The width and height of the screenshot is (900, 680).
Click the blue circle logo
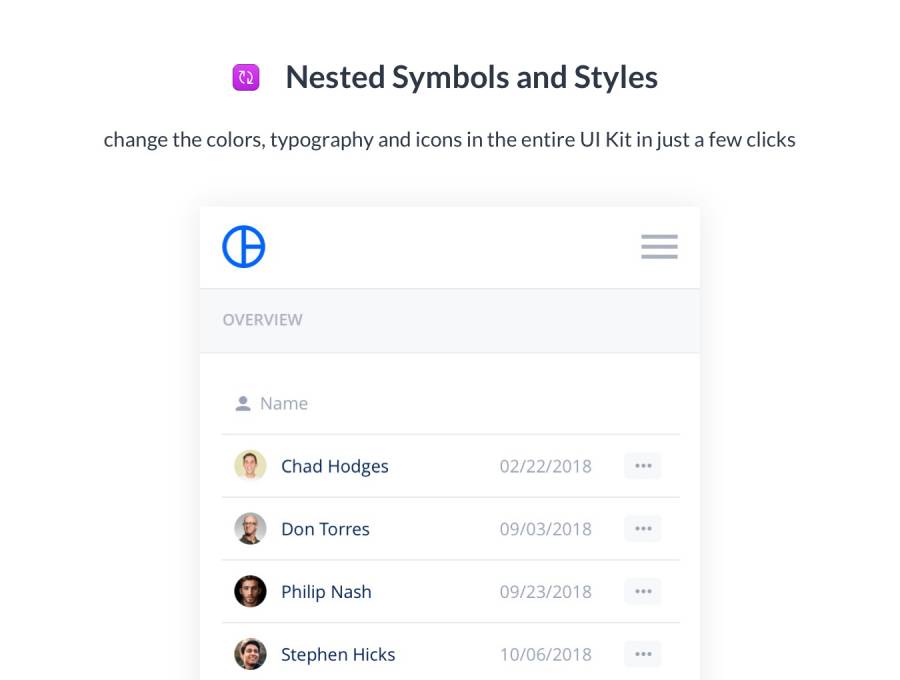coord(244,247)
